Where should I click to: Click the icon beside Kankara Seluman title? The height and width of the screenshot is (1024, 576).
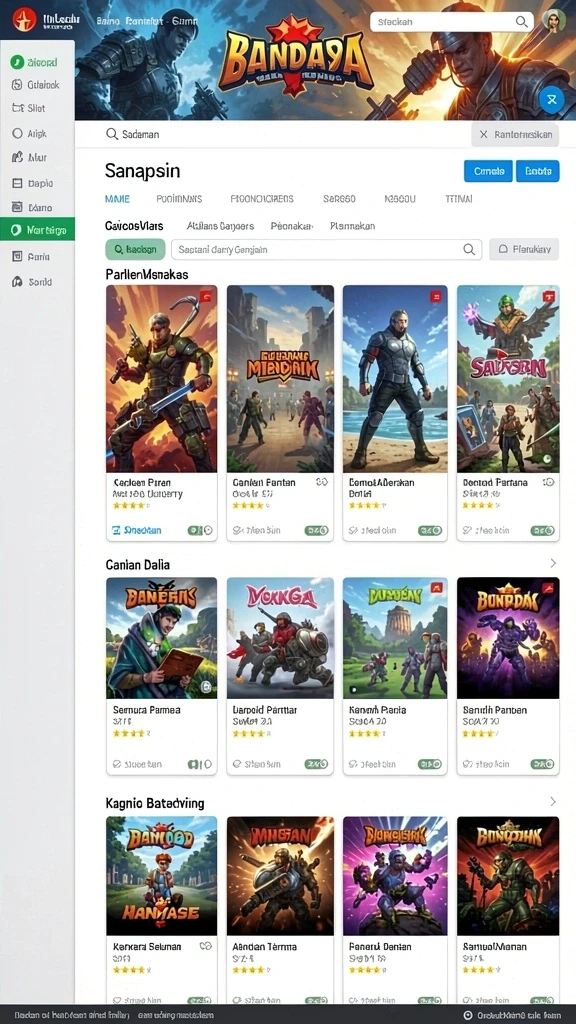pos(206,946)
